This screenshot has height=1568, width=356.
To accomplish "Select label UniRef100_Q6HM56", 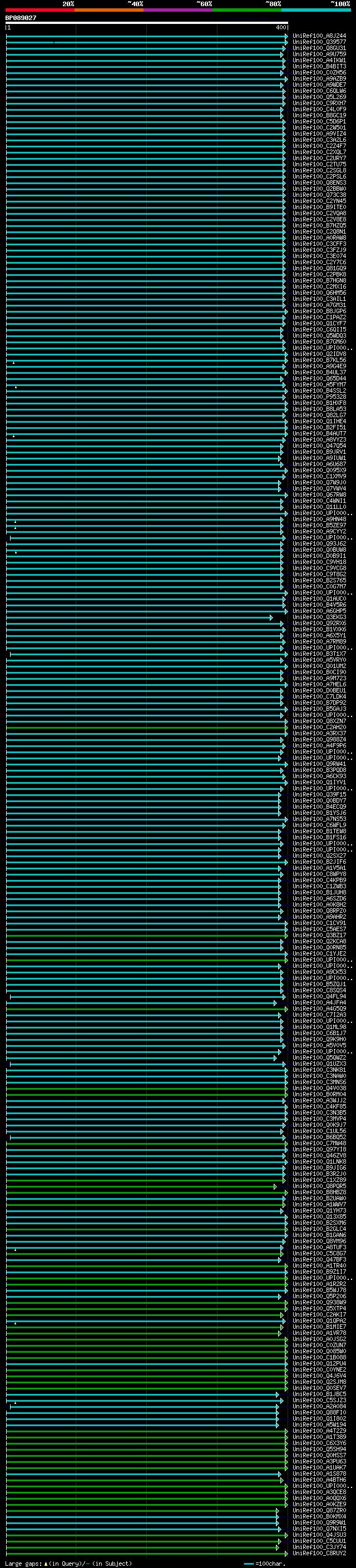I will [319, 292].
